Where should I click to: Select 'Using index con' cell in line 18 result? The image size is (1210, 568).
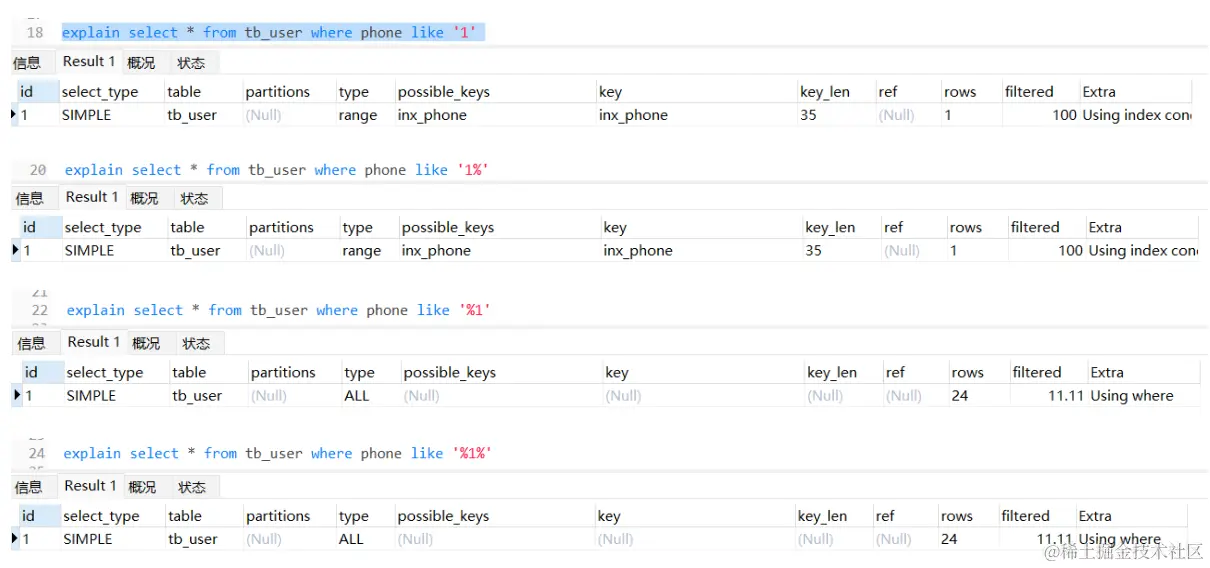point(1137,115)
